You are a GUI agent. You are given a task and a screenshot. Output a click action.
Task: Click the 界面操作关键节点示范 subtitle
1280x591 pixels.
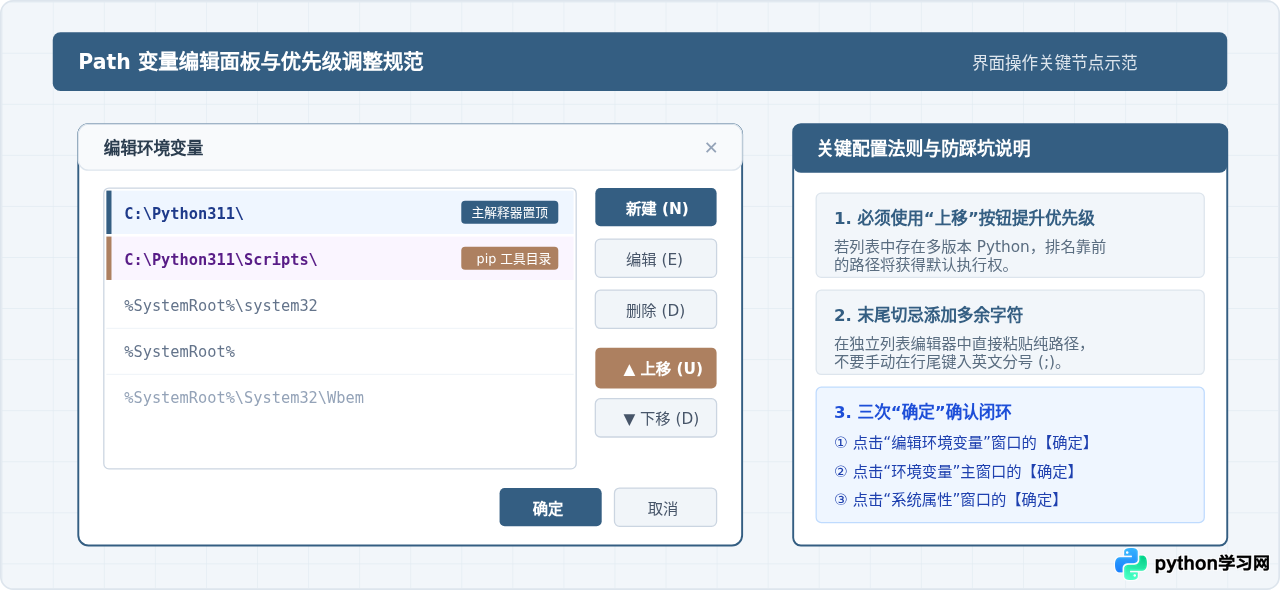click(1055, 63)
